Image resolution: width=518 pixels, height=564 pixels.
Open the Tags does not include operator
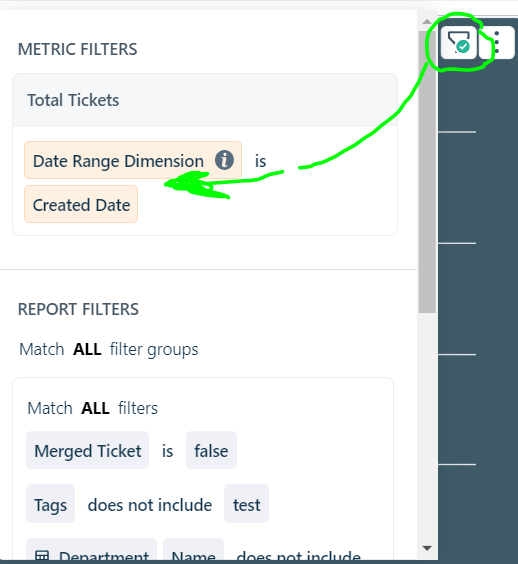pyautogui.click(x=150, y=505)
